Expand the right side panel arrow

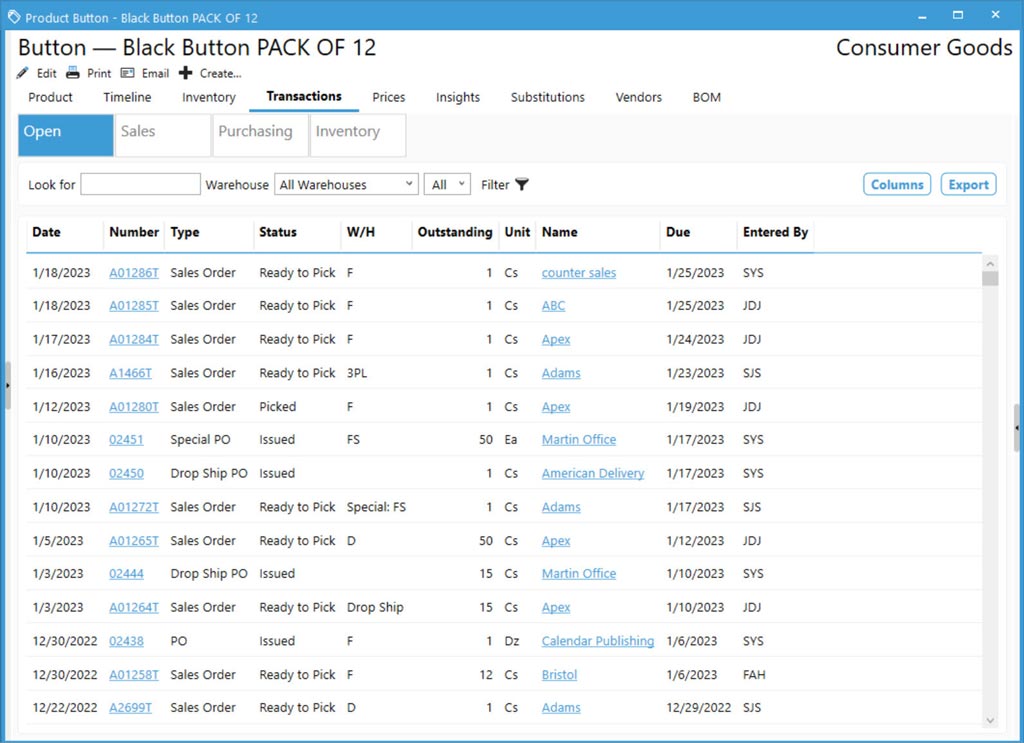click(x=1016, y=428)
